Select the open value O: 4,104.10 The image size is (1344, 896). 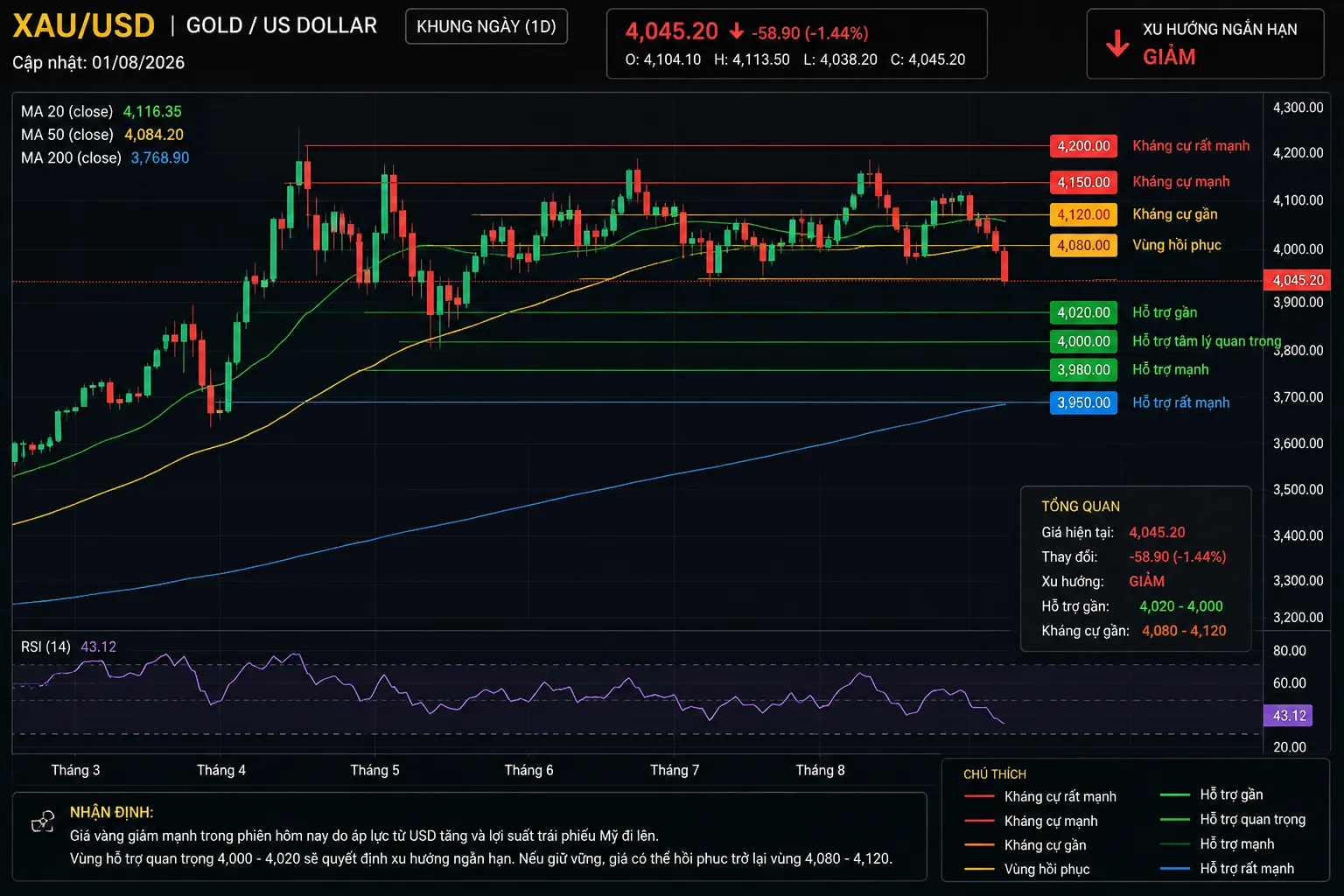tap(663, 59)
